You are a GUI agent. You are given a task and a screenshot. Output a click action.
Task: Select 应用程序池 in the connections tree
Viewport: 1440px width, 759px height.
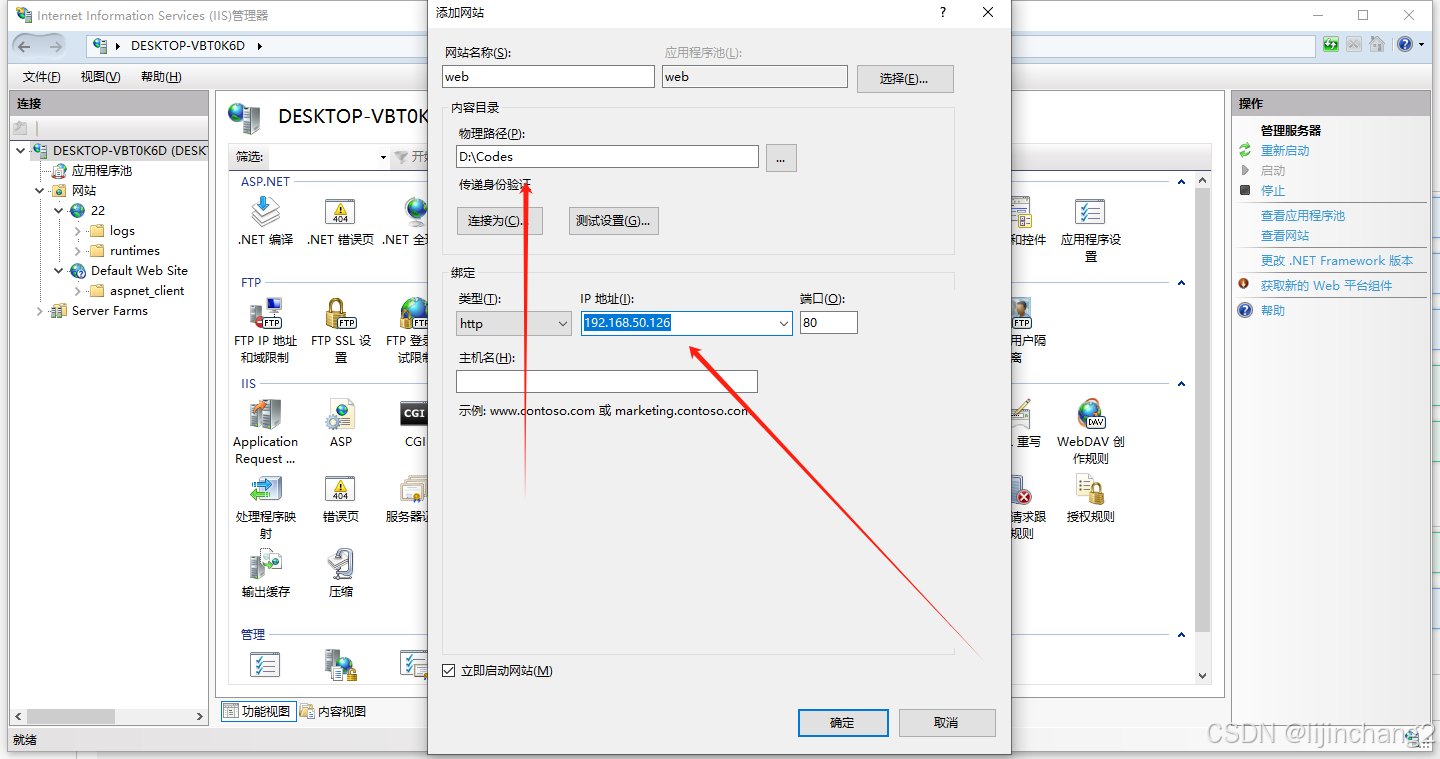[102, 170]
